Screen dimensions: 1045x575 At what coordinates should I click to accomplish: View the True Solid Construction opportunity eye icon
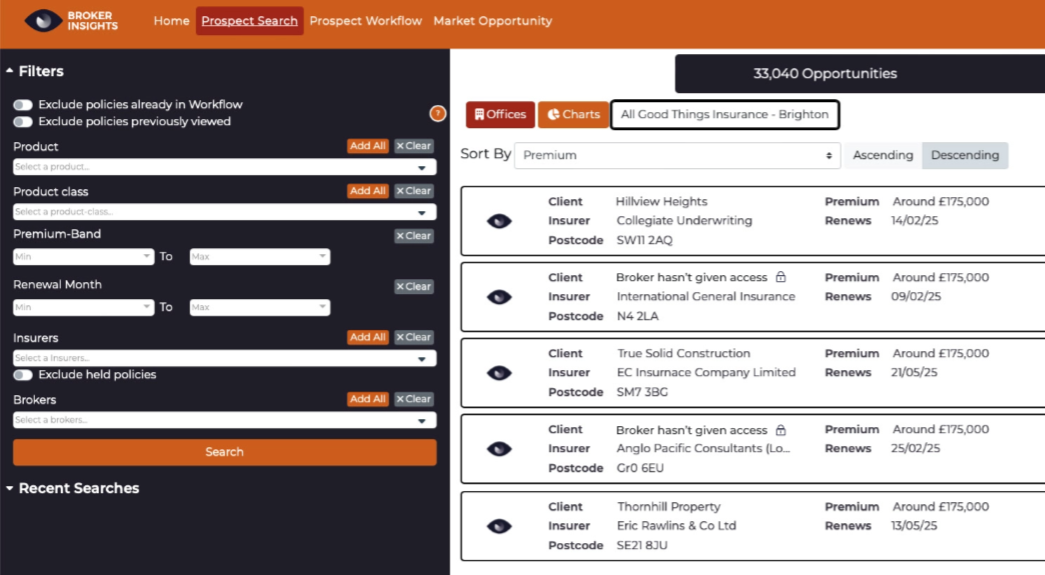(499, 373)
